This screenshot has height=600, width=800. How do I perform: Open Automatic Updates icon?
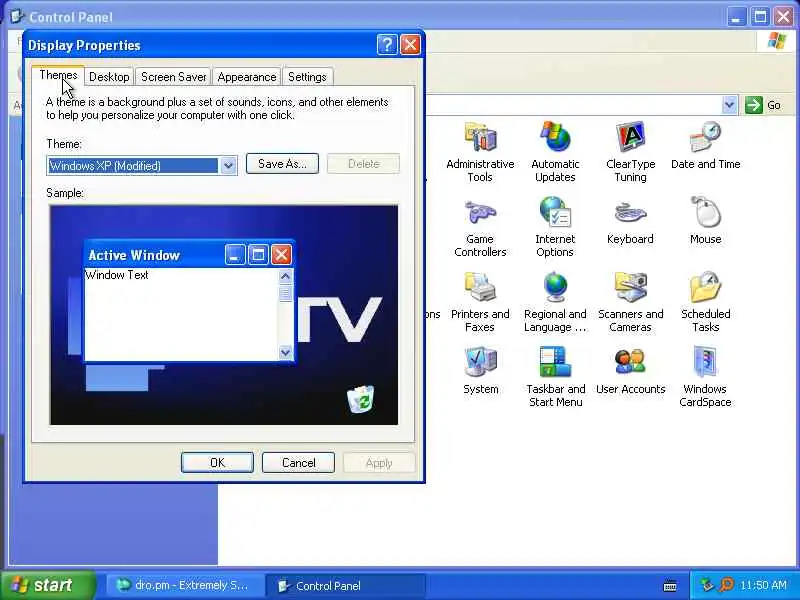(x=555, y=137)
